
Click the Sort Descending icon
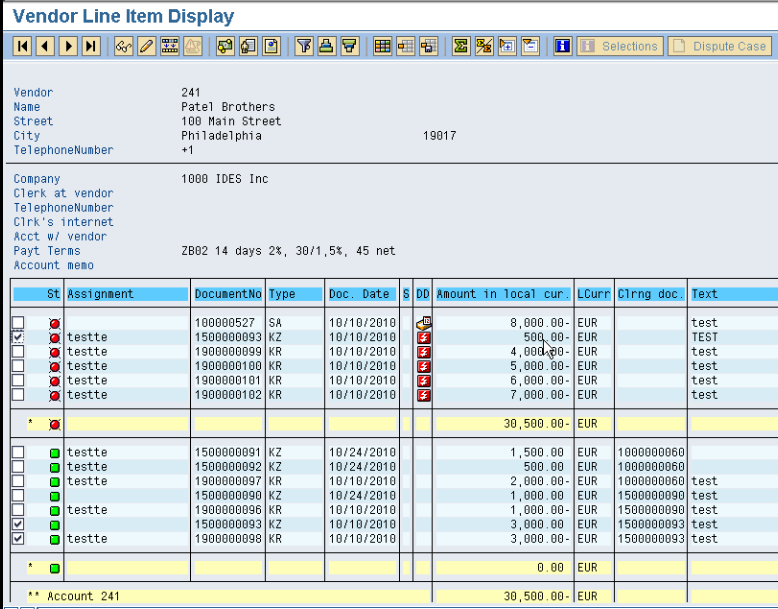(350, 46)
